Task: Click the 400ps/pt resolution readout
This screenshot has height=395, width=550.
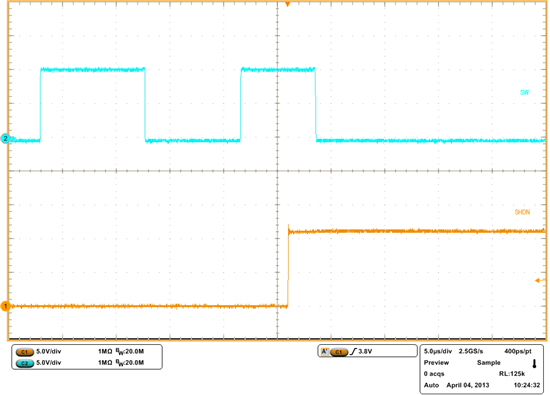Action: click(x=518, y=351)
